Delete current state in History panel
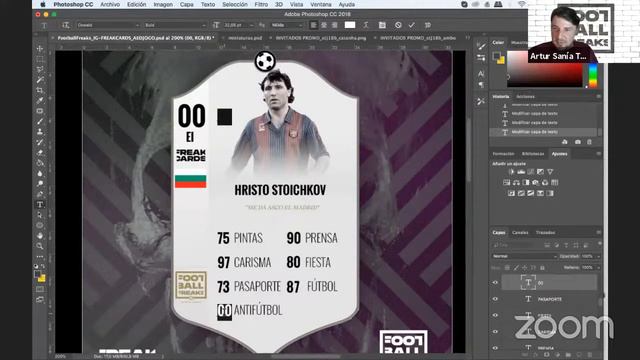 (589, 142)
